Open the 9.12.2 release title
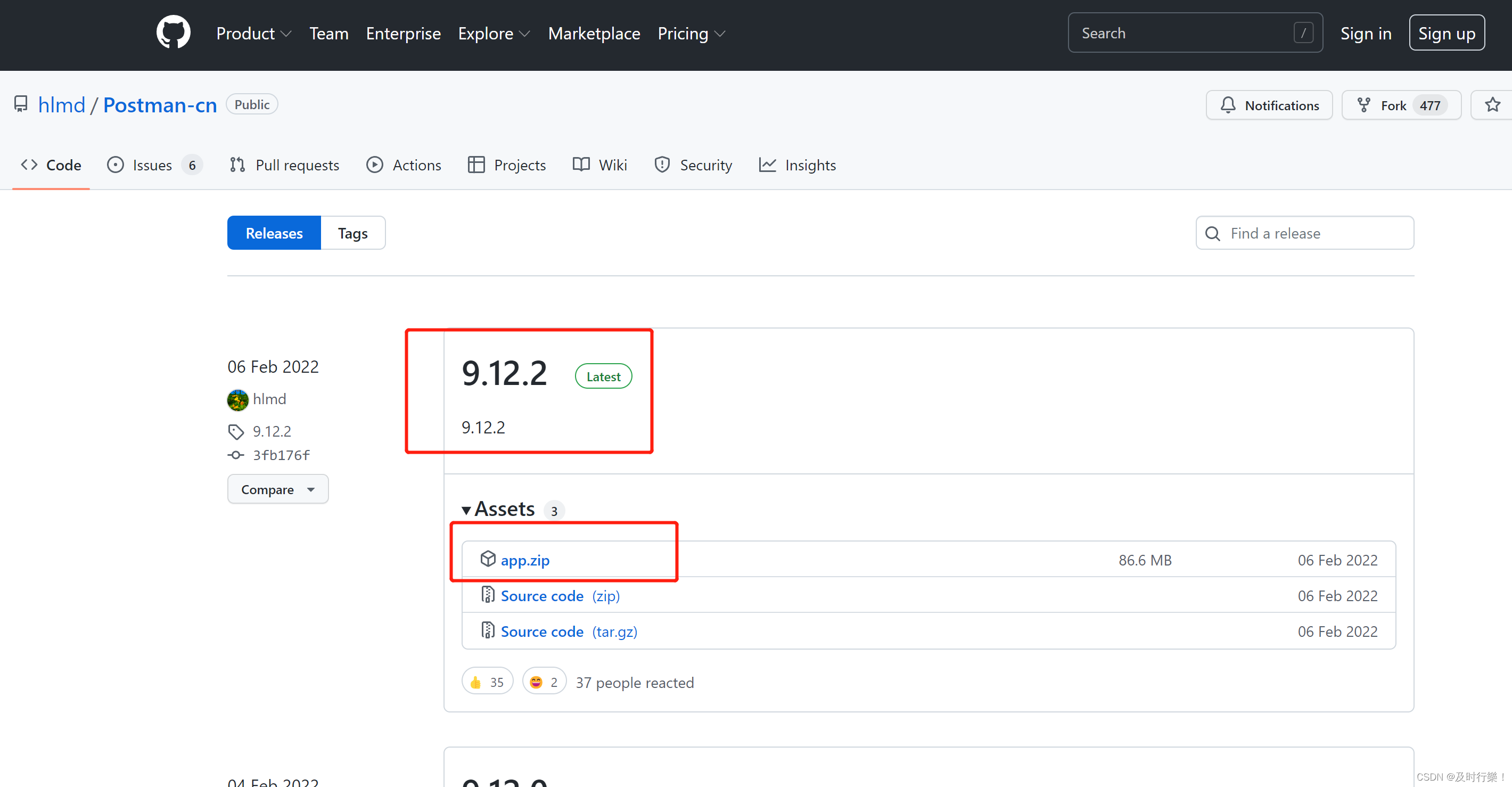 pyautogui.click(x=504, y=373)
